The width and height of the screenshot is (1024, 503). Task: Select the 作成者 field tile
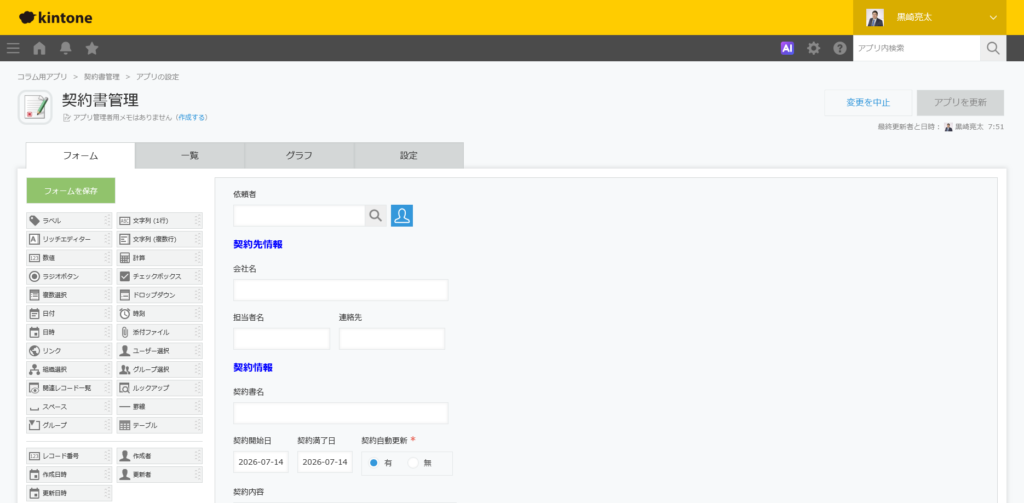[x=159, y=455]
